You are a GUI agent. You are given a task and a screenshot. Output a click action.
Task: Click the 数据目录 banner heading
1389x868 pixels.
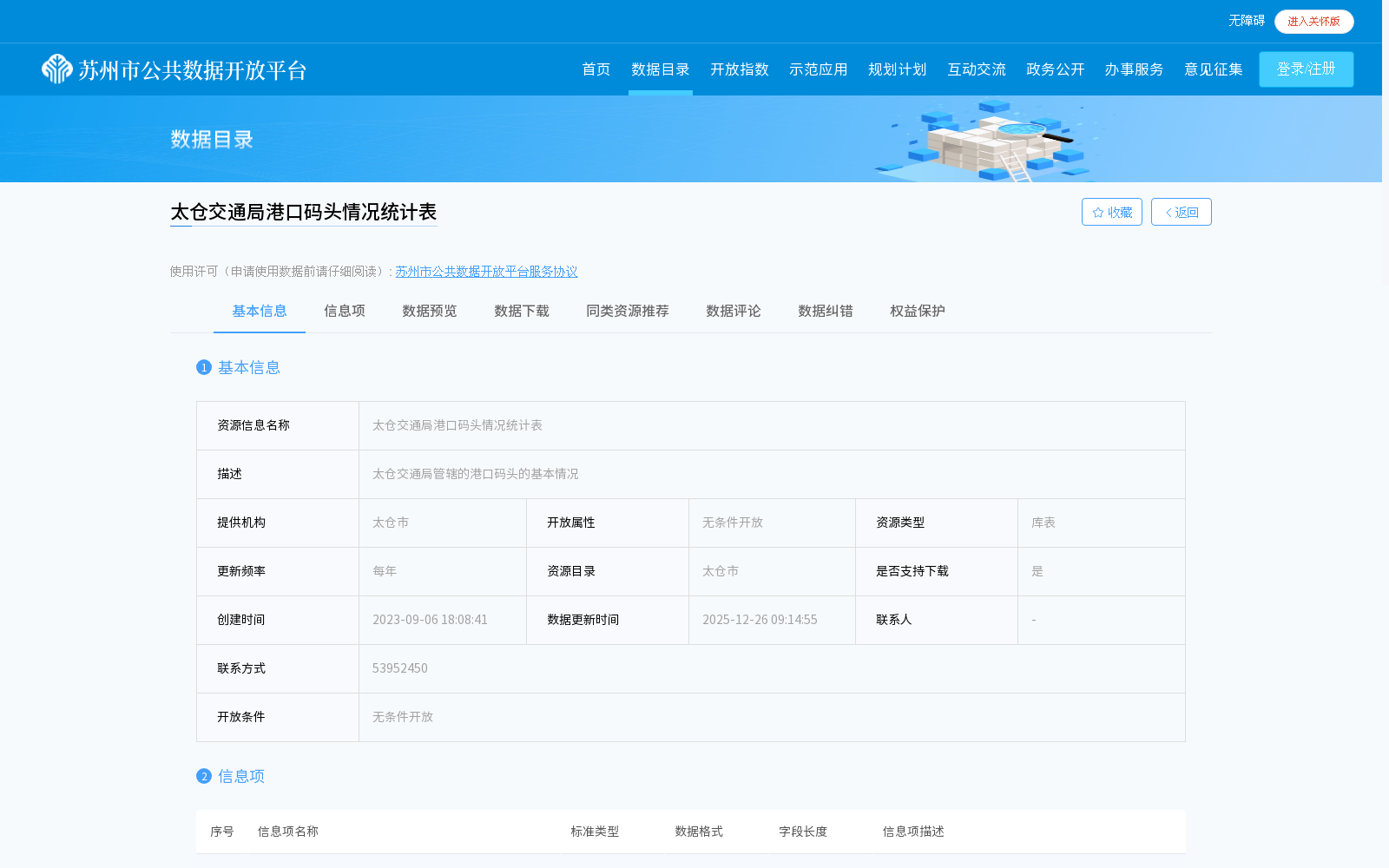pyautogui.click(x=212, y=140)
